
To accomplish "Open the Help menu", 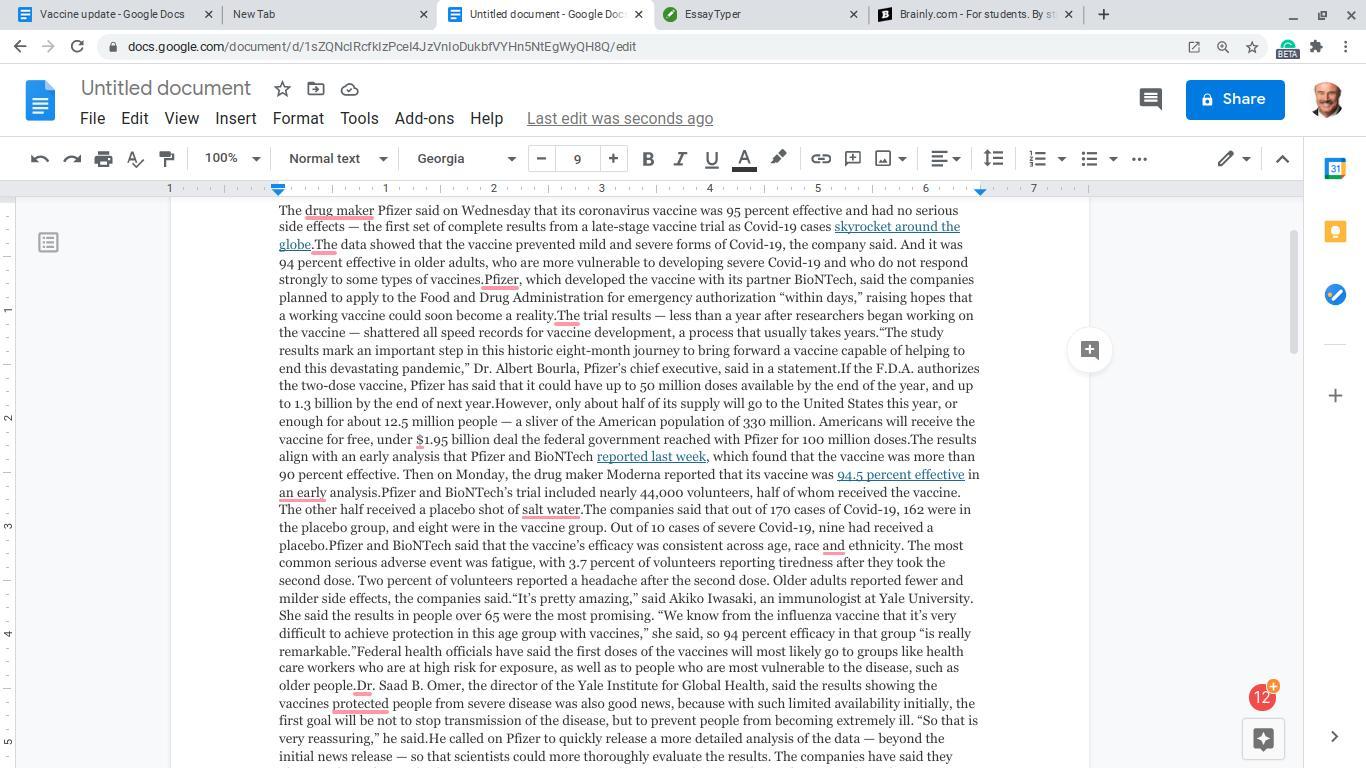I will pyautogui.click(x=487, y=118).
